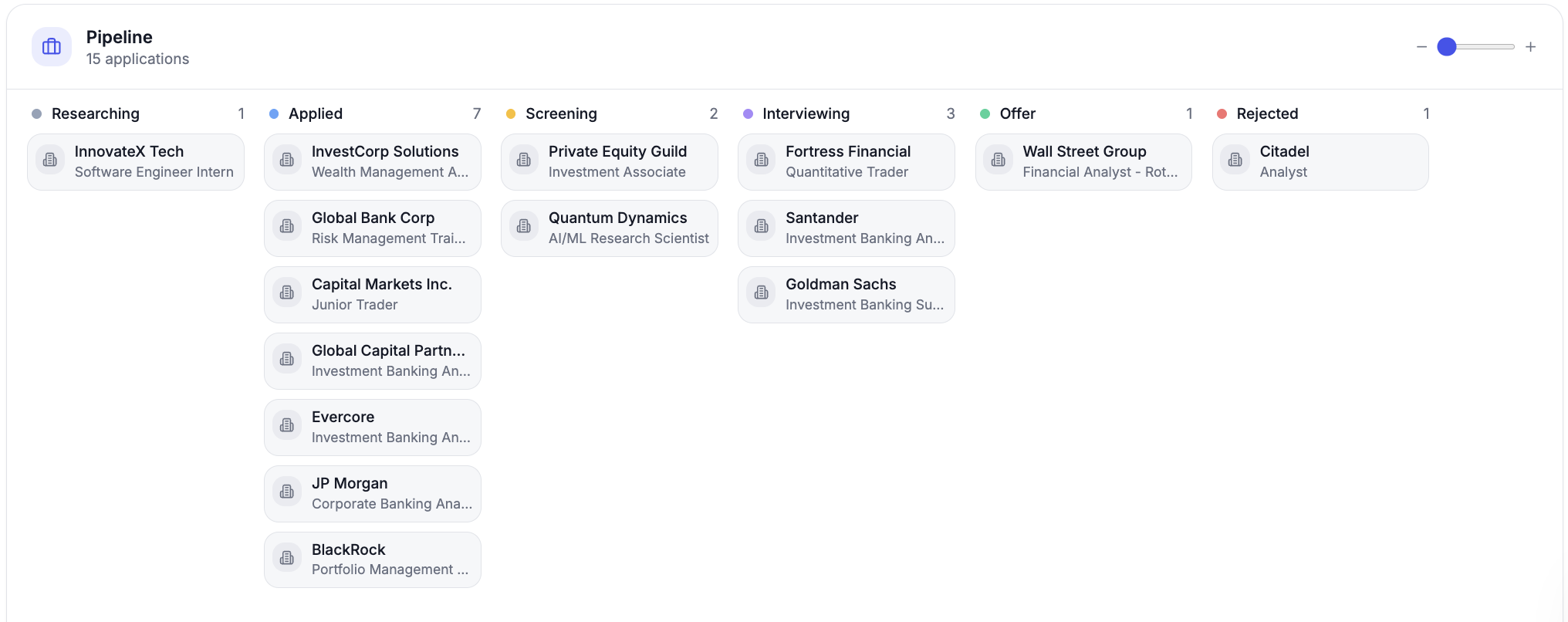Open the Private Equity Guild application name

pyautogui.click(x=617, y=151)
